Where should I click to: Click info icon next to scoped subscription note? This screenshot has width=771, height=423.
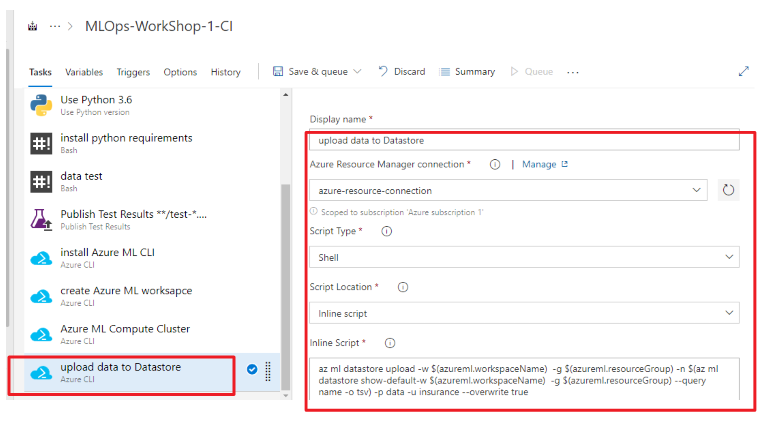[x=314, y=212]
